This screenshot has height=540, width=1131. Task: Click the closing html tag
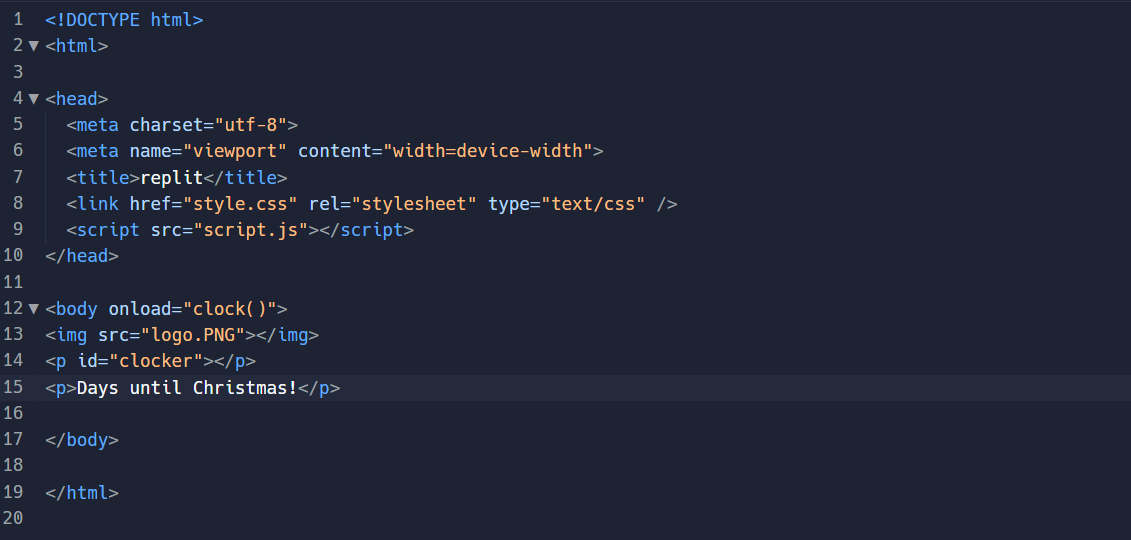tap(82, 492)
